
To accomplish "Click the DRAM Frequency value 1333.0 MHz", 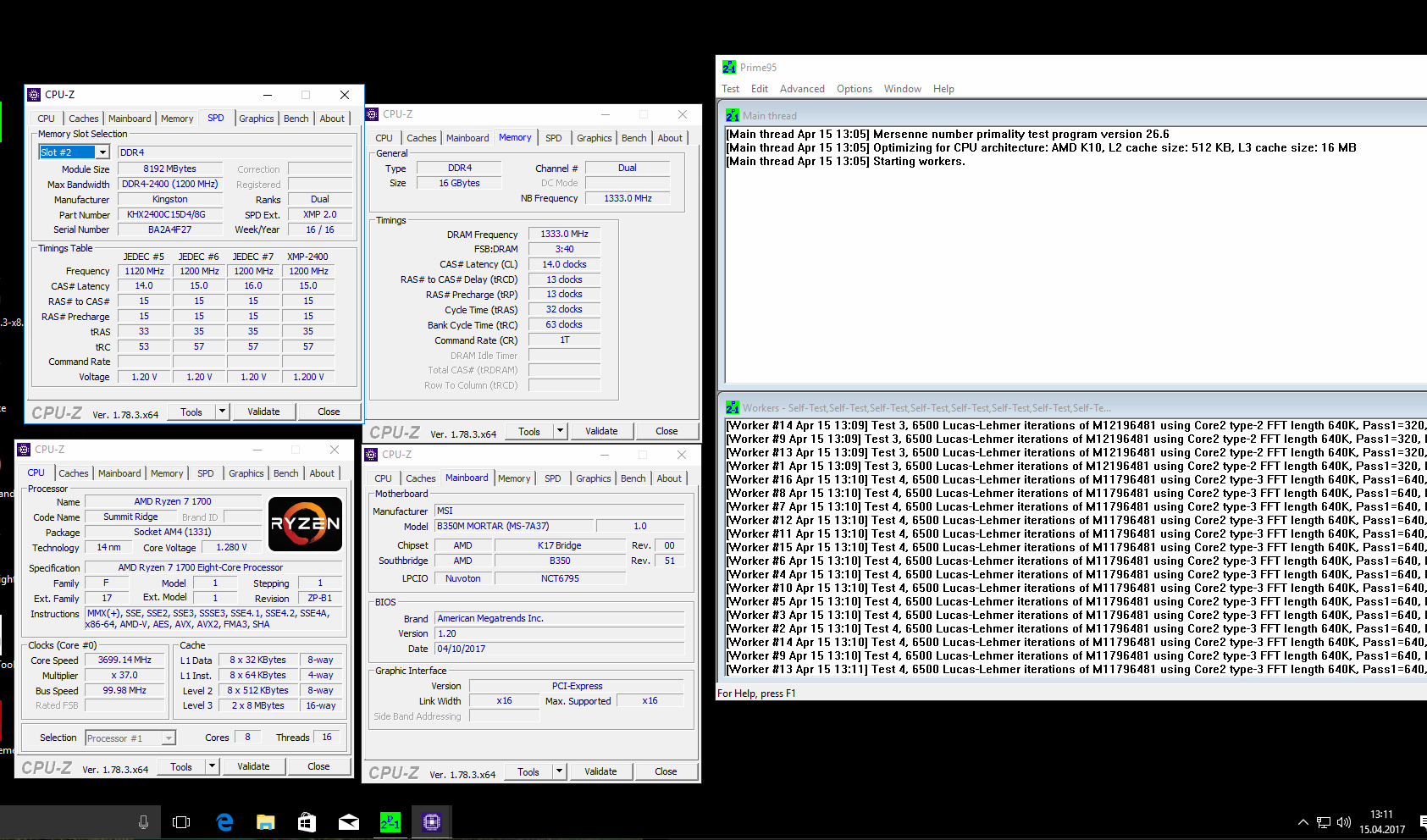I will (x=564, y=234).
